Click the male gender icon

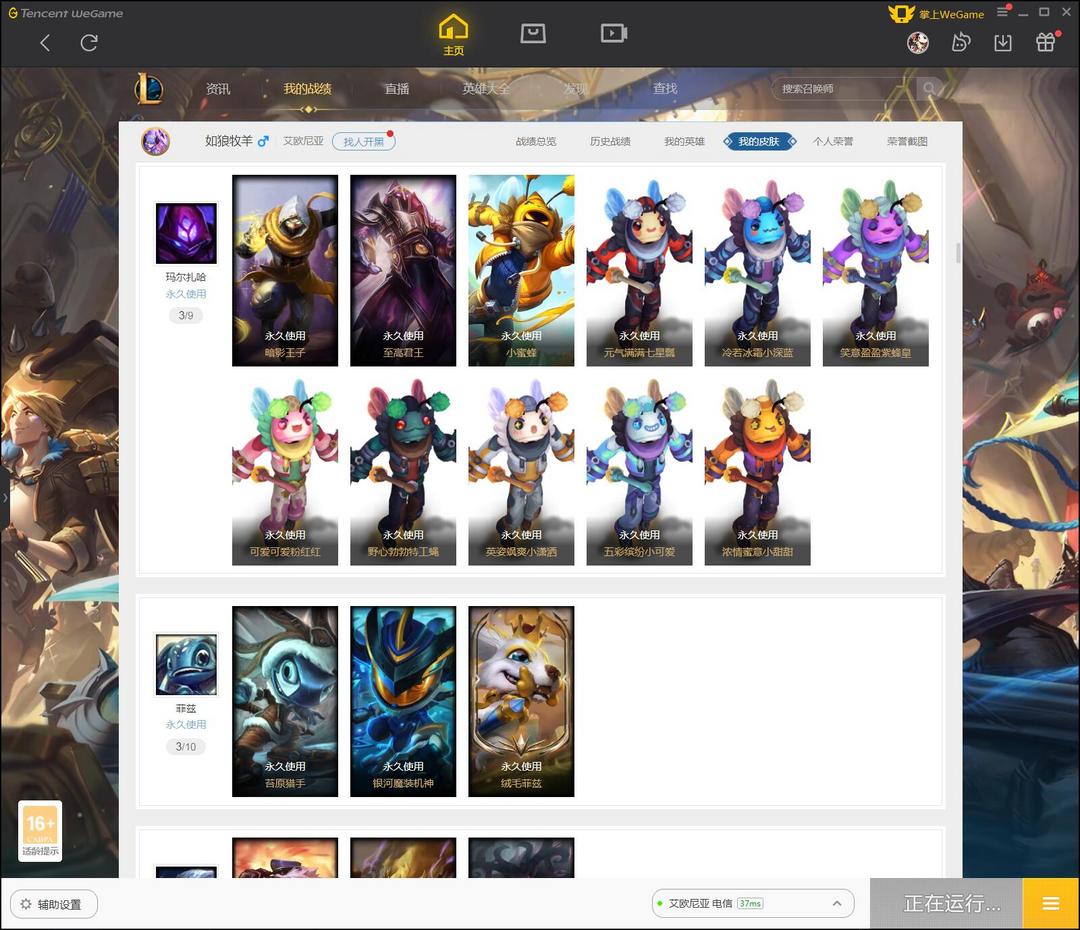(263, 141)
